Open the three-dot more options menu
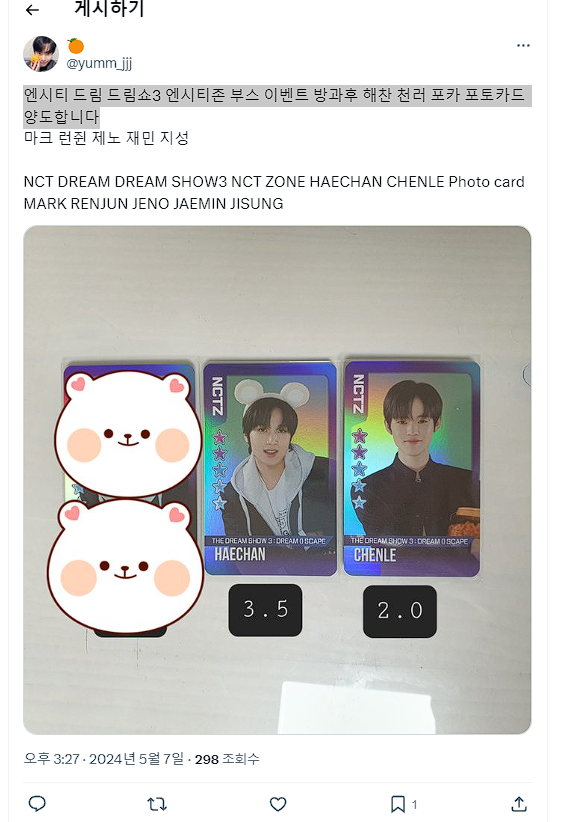The image size is (567, 822). tap(523, 46)
